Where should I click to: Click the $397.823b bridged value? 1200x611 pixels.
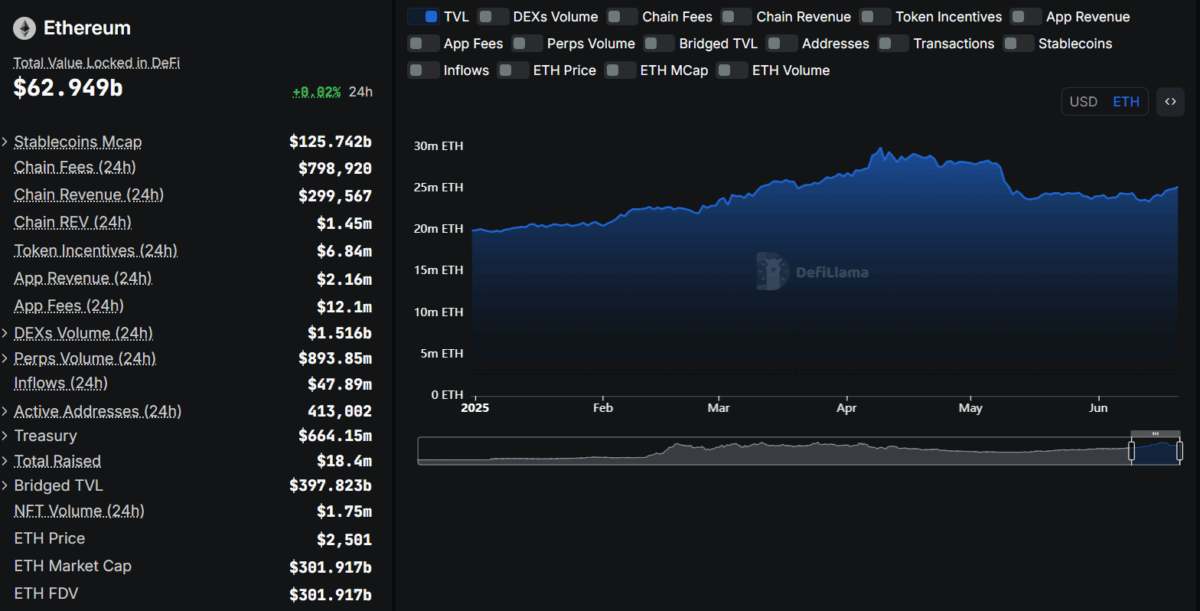pyautogui.click(x=331, y=486)
